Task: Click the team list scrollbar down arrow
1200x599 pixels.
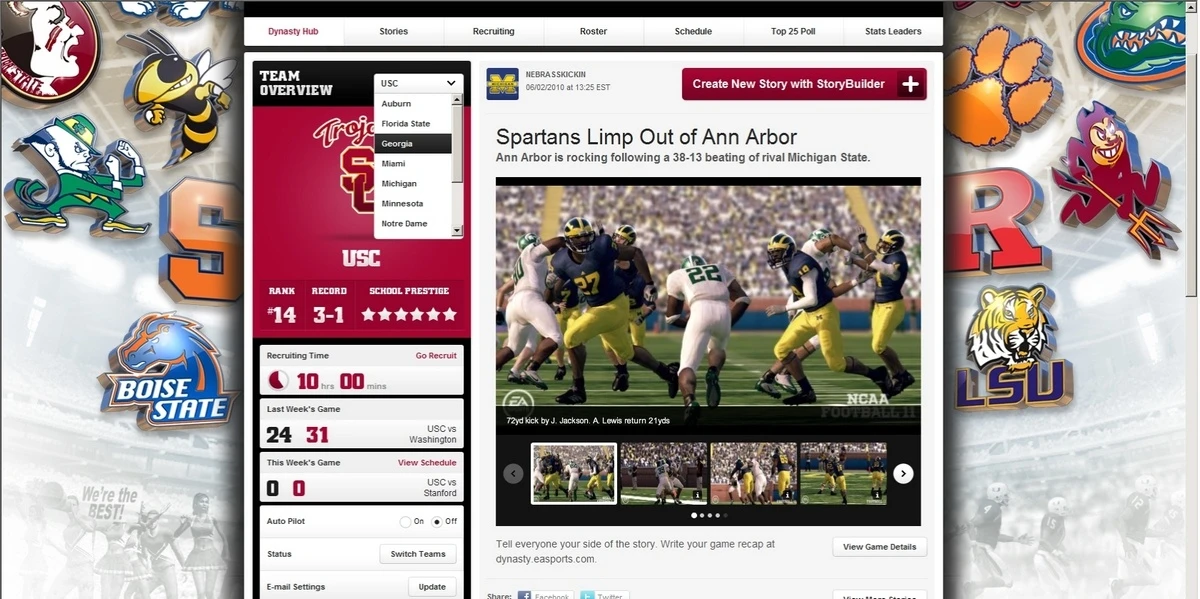Action: tap(457, 231)
